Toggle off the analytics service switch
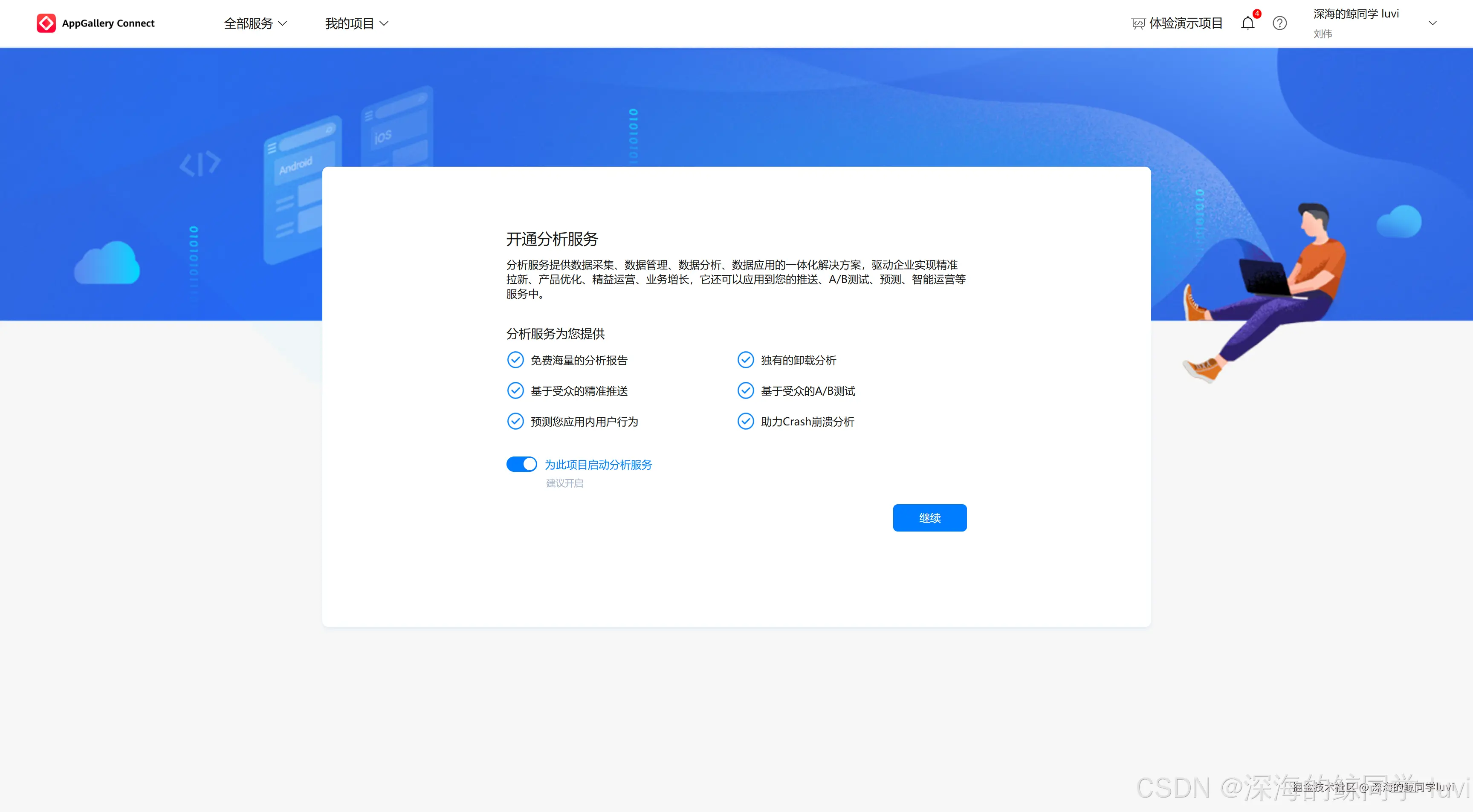Viewport: 1473px width, 812px height. (521, 464)
